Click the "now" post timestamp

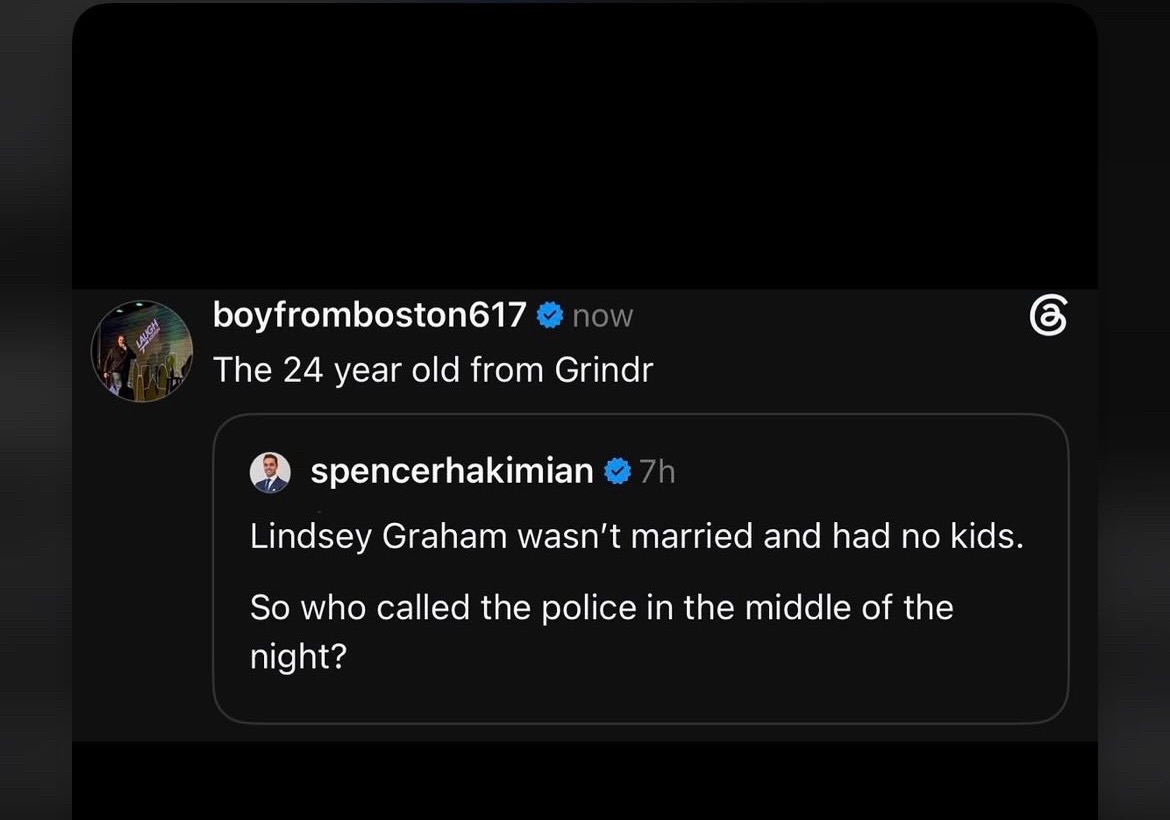pyautogui.click(x=603, y=316)
